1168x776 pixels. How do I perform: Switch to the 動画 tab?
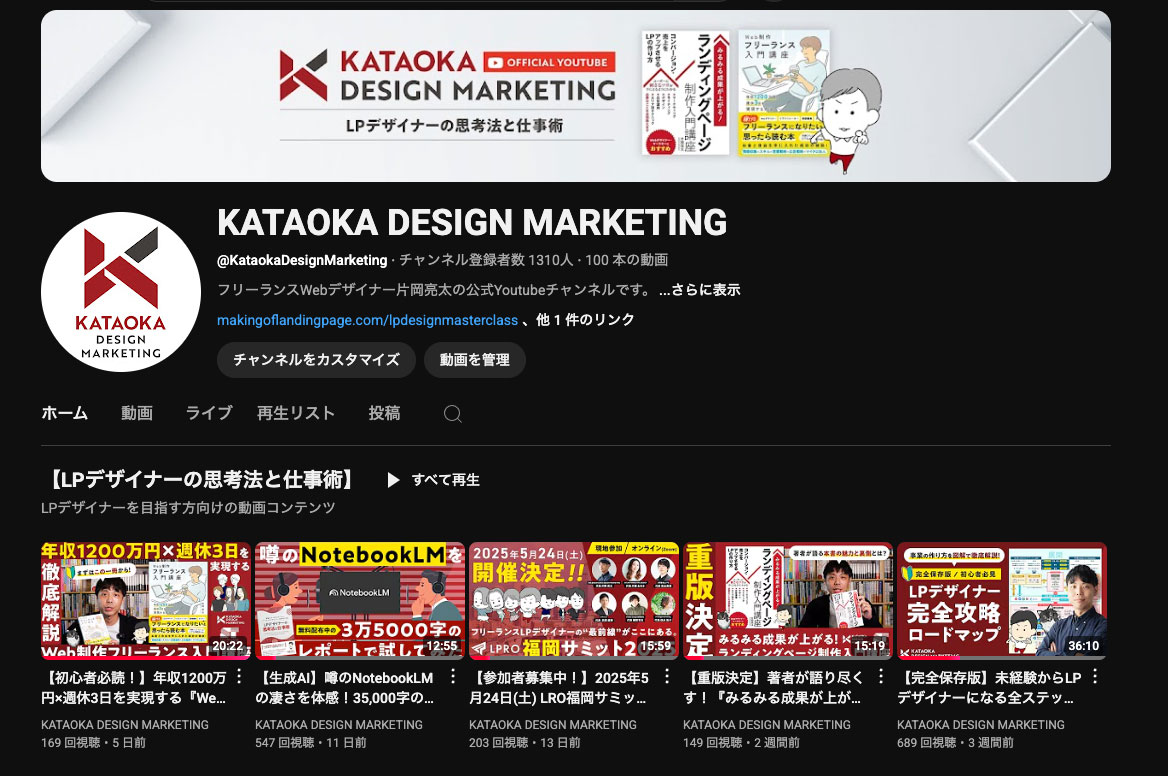pyautogui.click(x=137, y=413)
